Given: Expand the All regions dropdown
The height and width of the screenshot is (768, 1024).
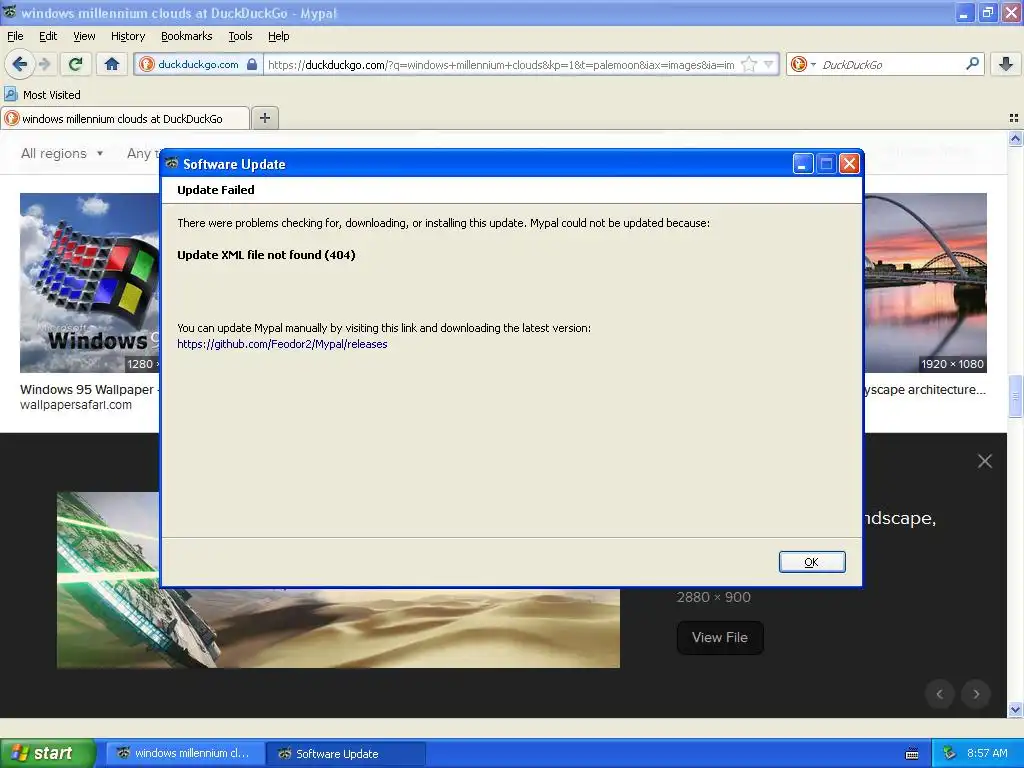Looking at the screenshot, I should [x=62, y=153].
